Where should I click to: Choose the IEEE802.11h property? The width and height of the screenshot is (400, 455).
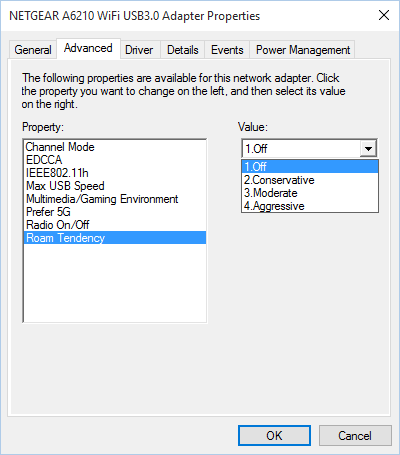click(x=115, y=173)
